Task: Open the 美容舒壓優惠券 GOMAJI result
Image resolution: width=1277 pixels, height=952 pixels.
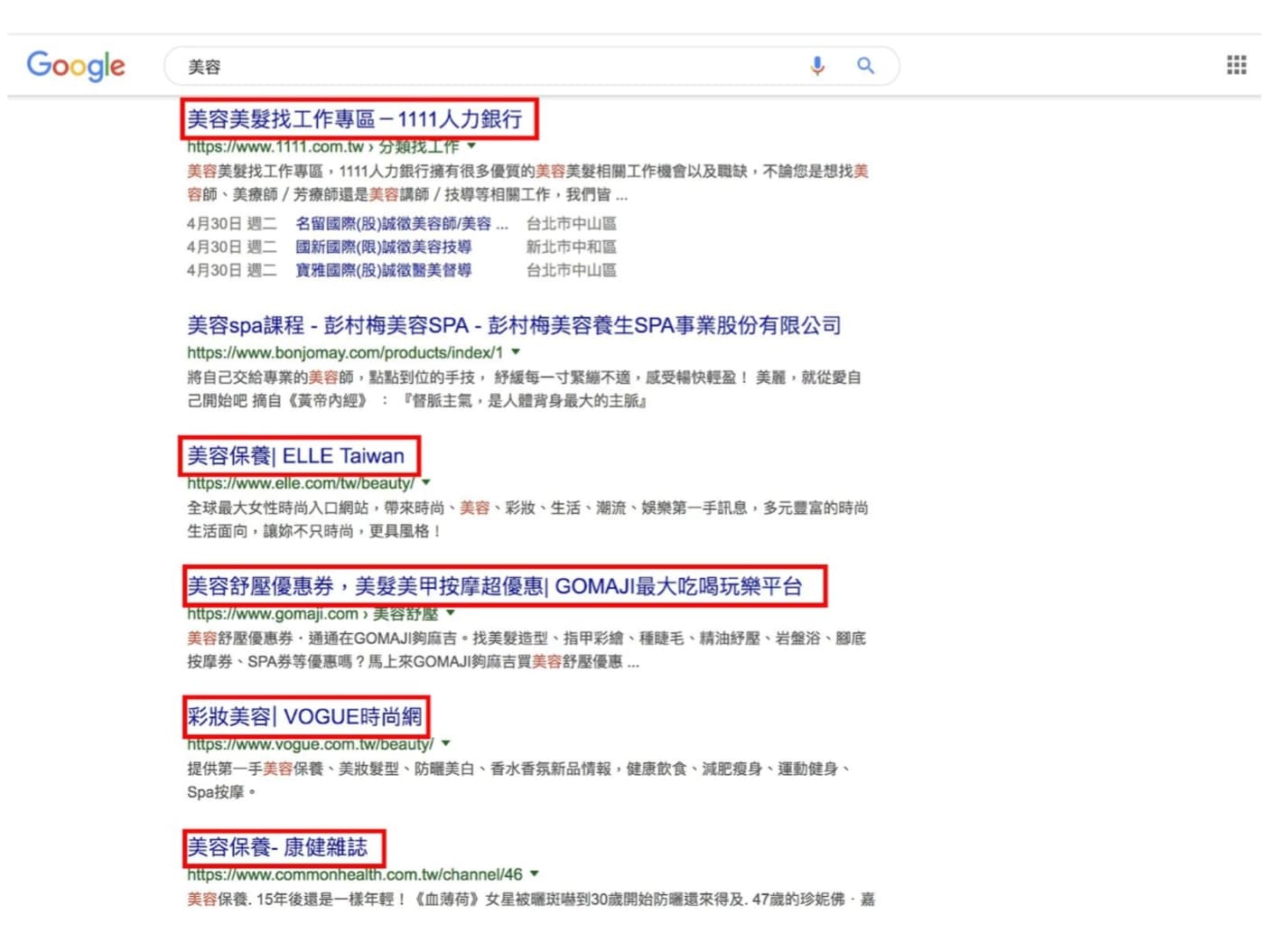Action: pyautogui.click(x=495, y=586)
